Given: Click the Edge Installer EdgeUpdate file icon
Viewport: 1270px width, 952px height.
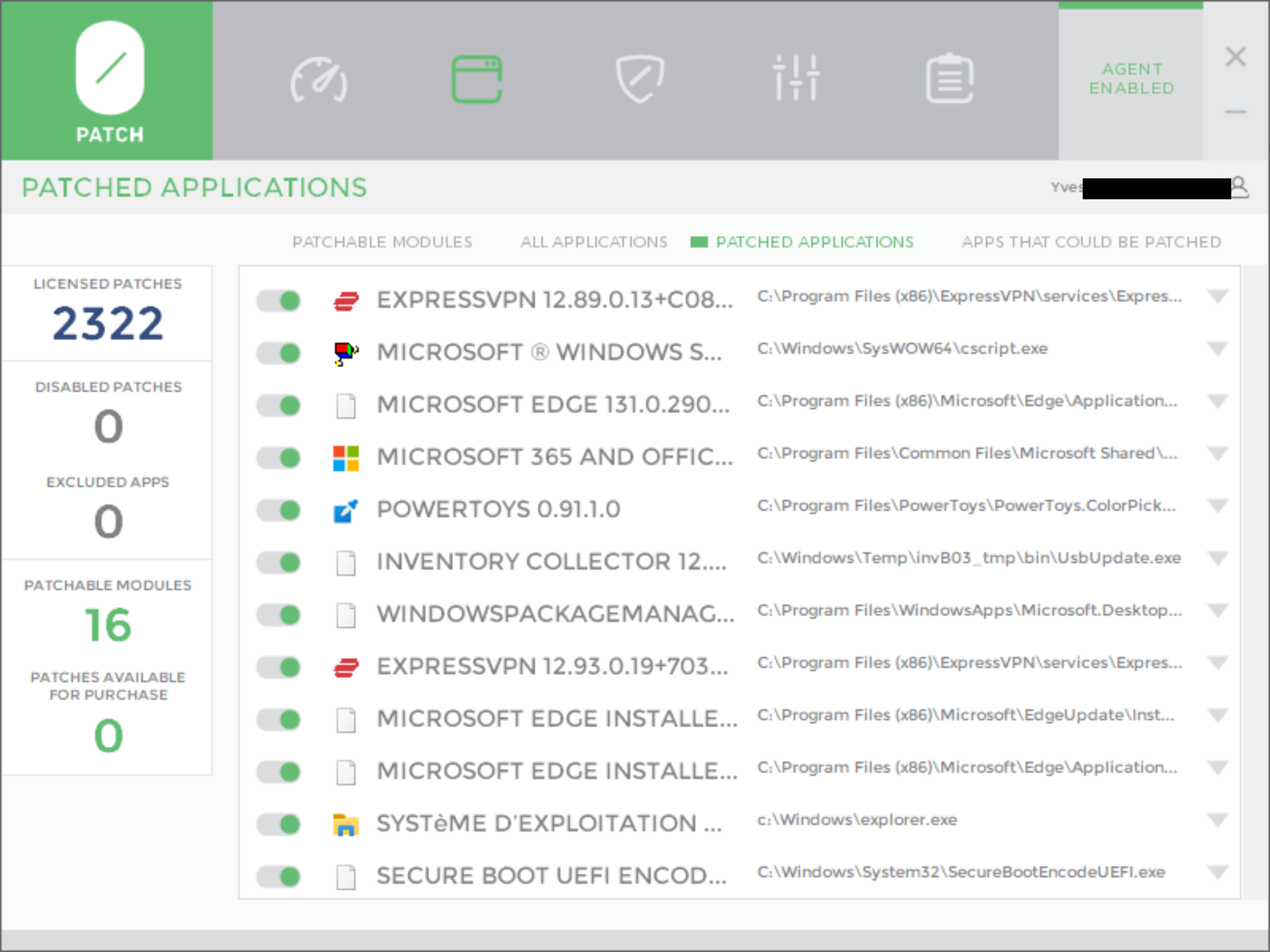Looking at the screenshot, I should pyautogui.click(x=346, y=720).
